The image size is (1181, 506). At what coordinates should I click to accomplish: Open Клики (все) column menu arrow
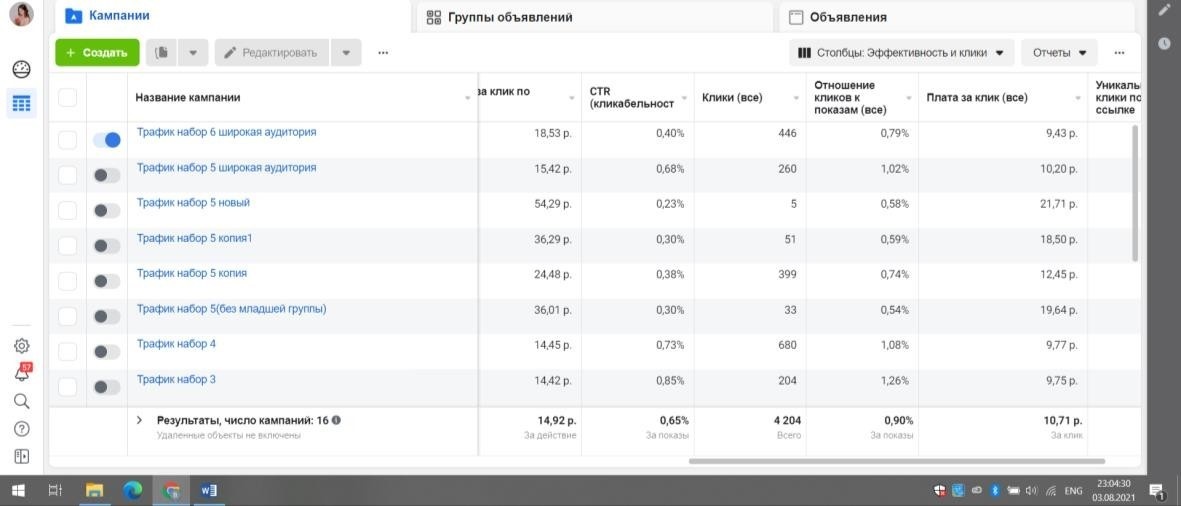(x=796, y=98)
